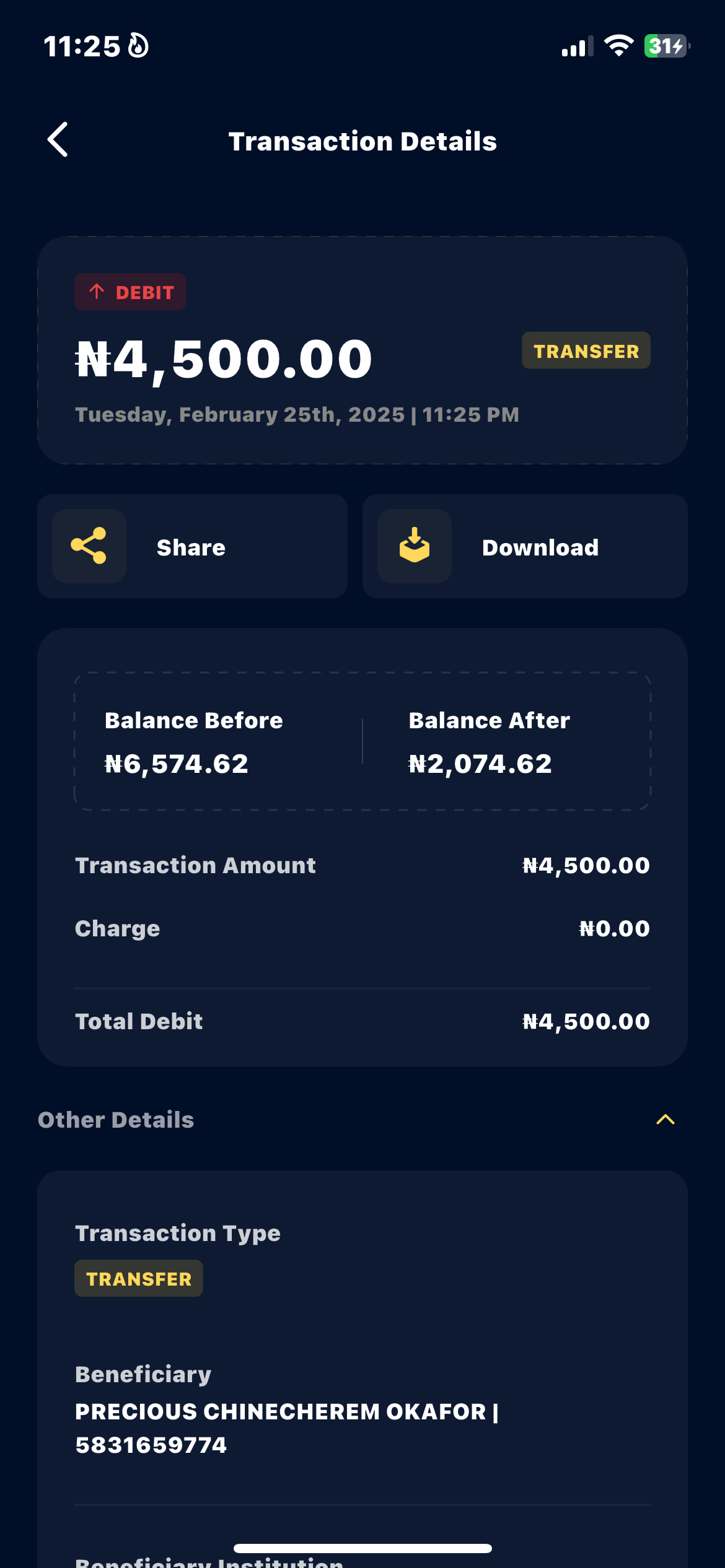Tap the red debit arrow icon
The height and width of the screenshot is (1568, 725).
[97, 292]
